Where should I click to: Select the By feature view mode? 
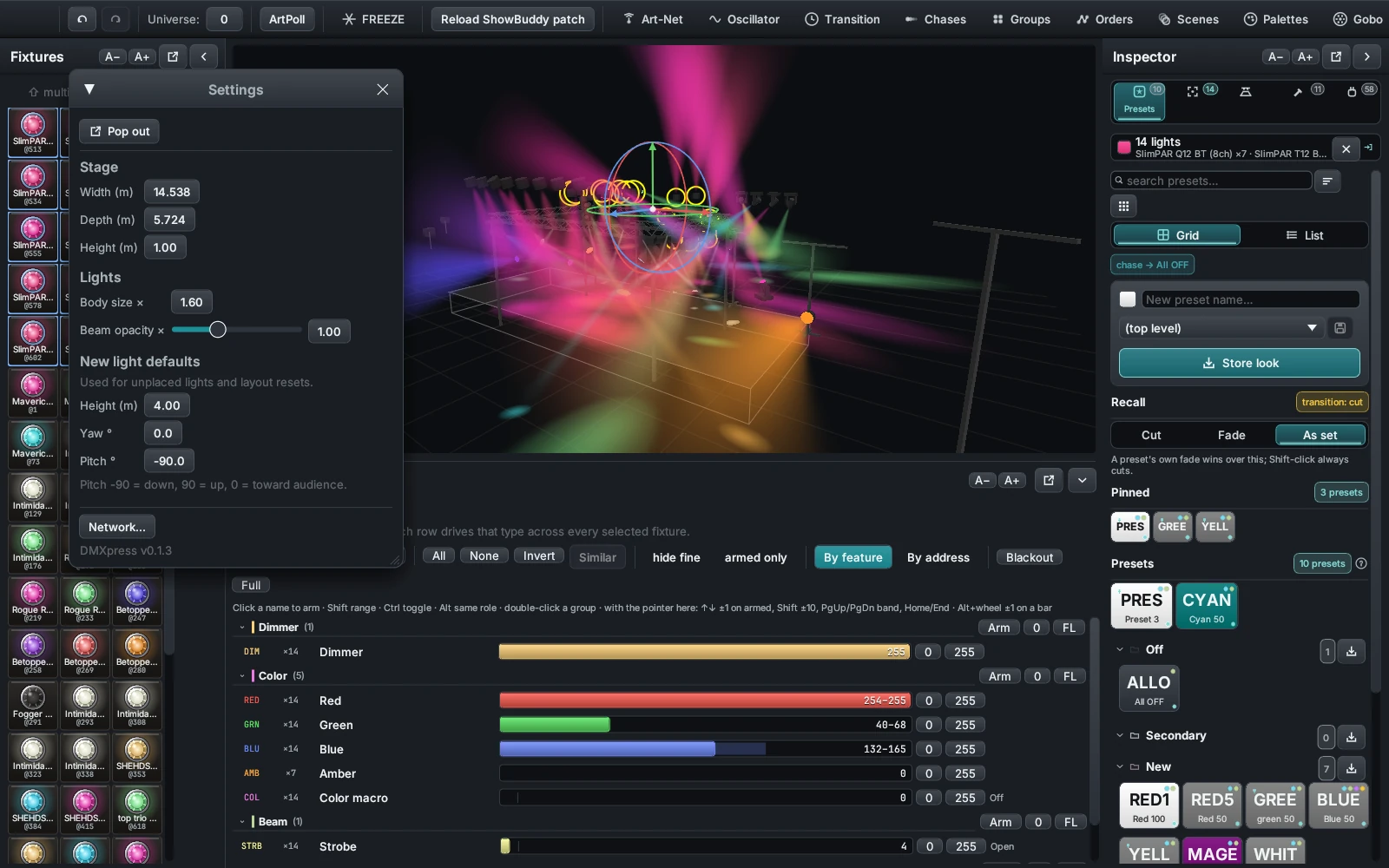852,557
